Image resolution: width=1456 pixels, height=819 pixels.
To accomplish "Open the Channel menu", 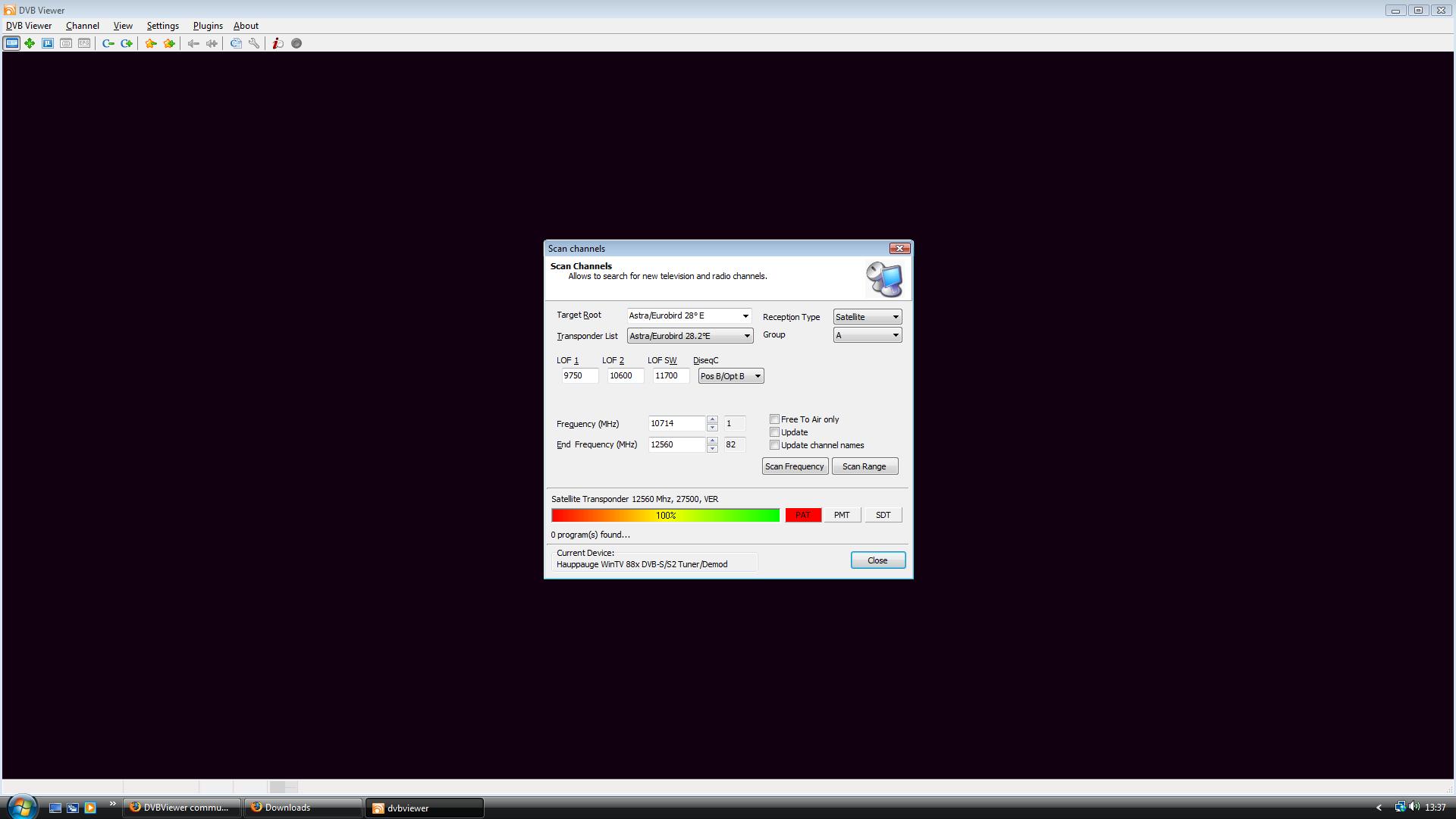I will [82, 26].
